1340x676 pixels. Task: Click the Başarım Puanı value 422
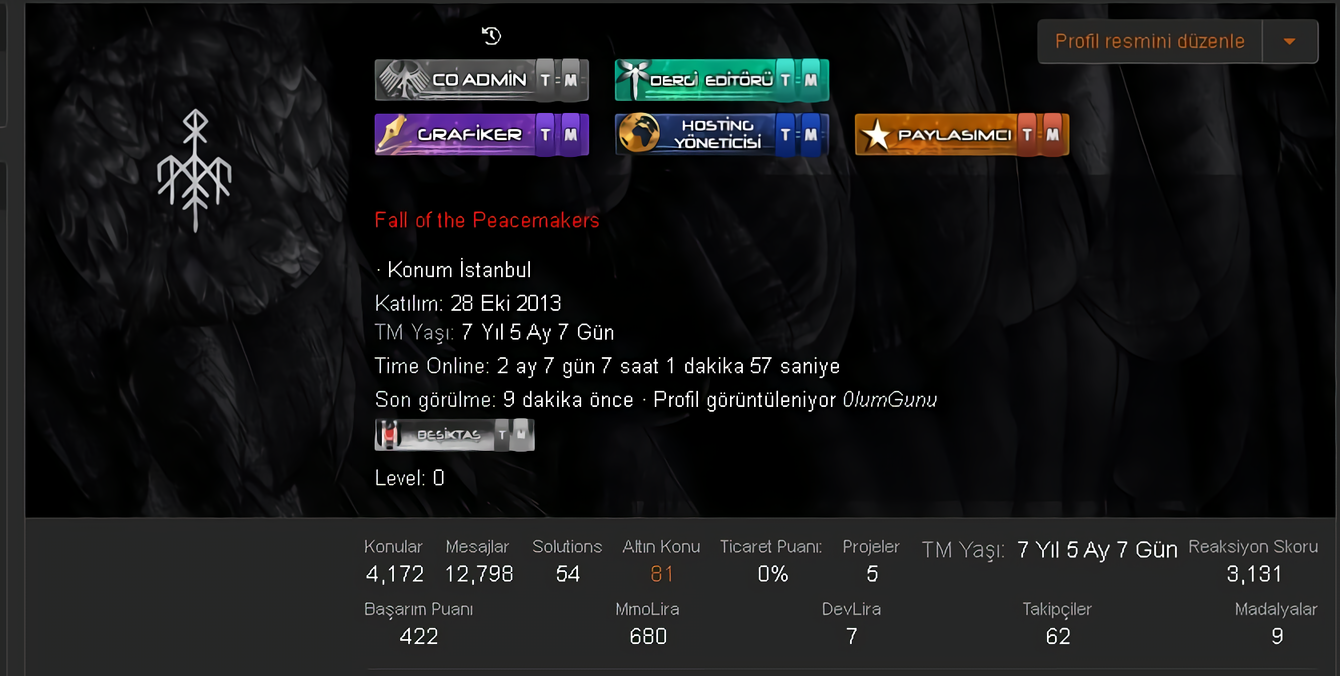[418, 636]
